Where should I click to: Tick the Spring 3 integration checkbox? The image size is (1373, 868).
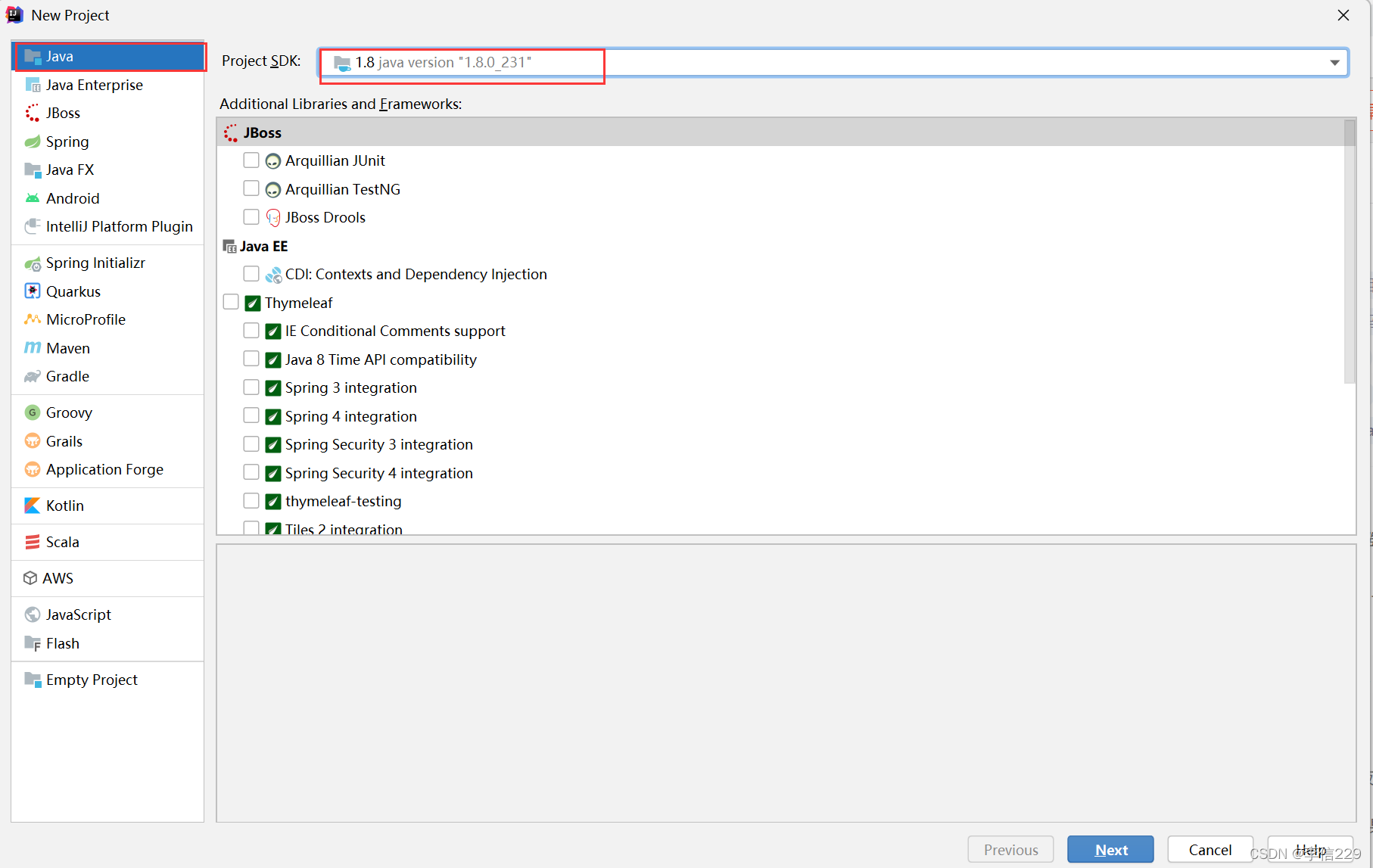tap(251, 387)
